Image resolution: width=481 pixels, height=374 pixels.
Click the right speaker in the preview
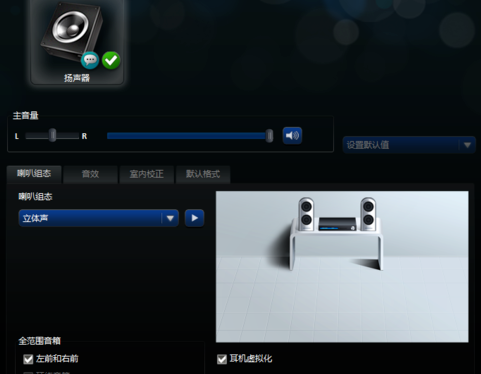(368, 214)
